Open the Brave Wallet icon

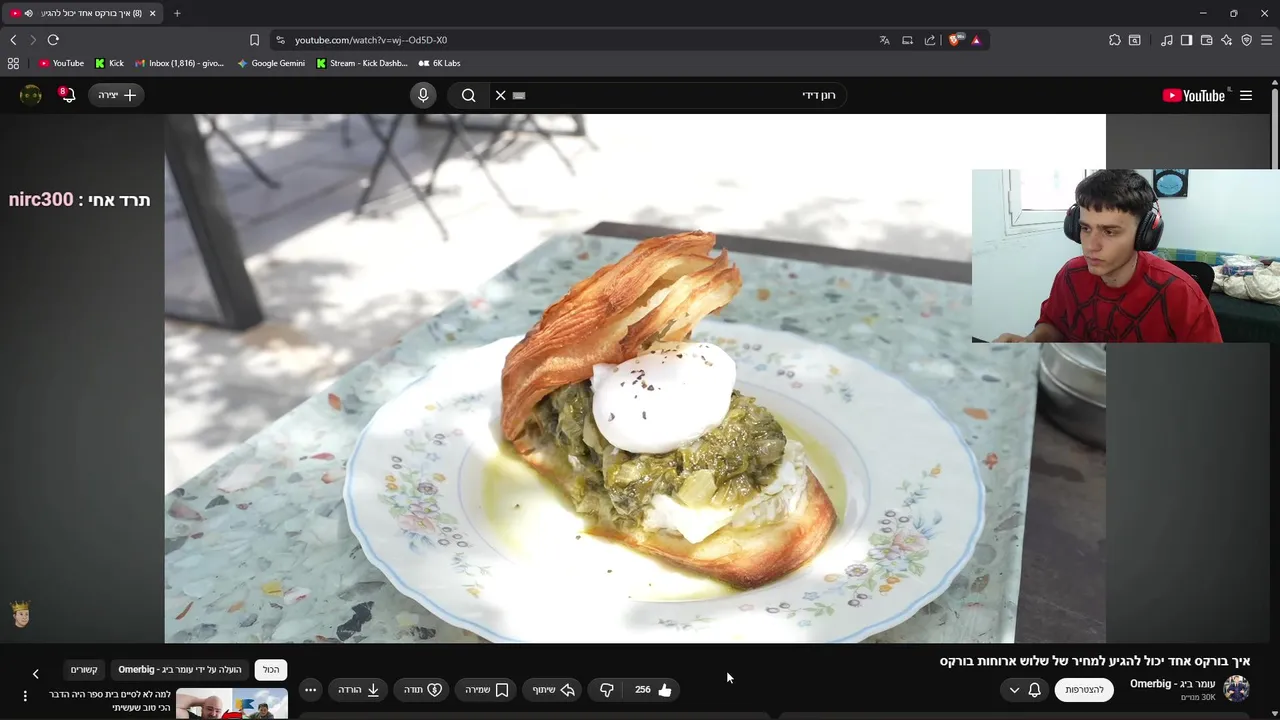point(1207,40)
